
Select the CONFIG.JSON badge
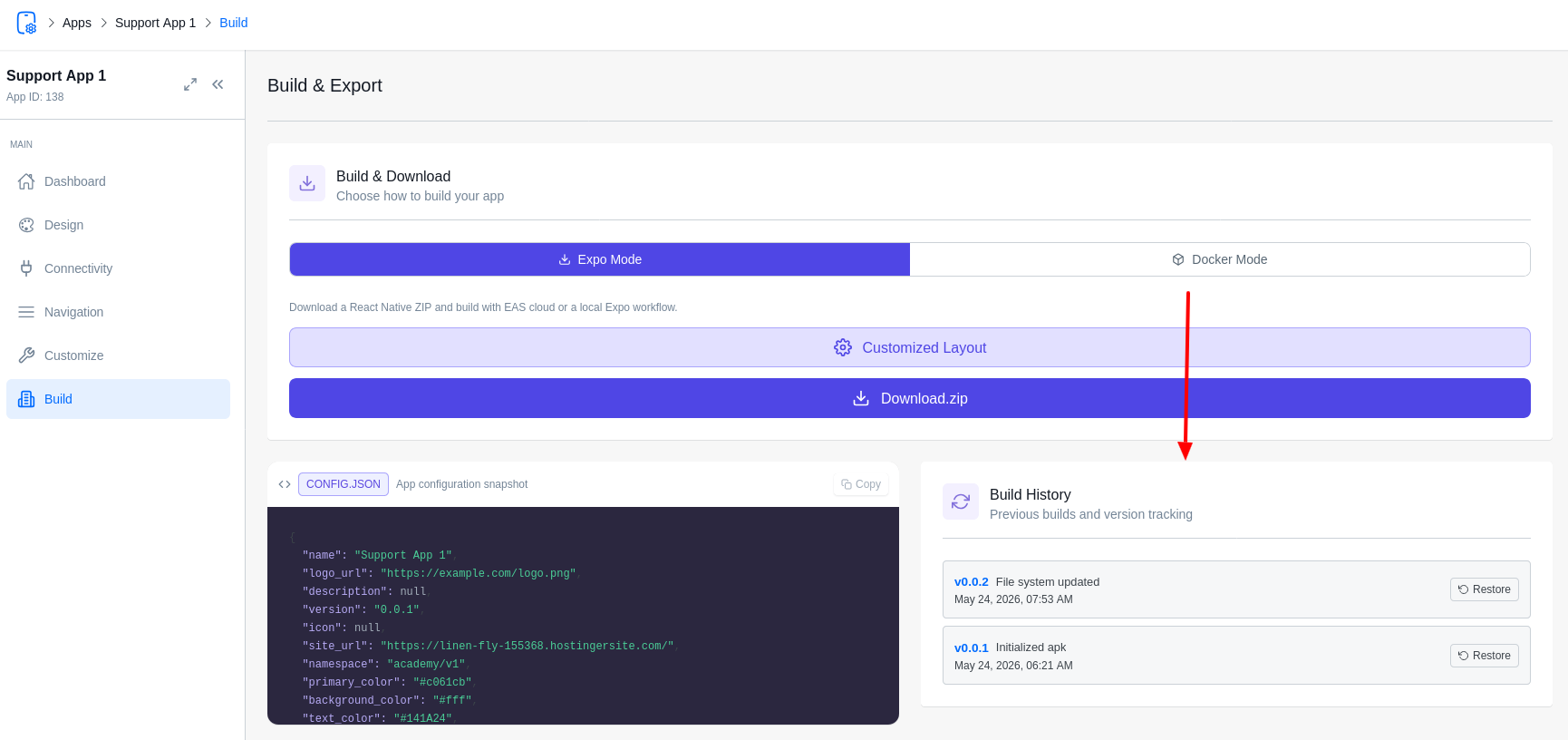(344, 484)
